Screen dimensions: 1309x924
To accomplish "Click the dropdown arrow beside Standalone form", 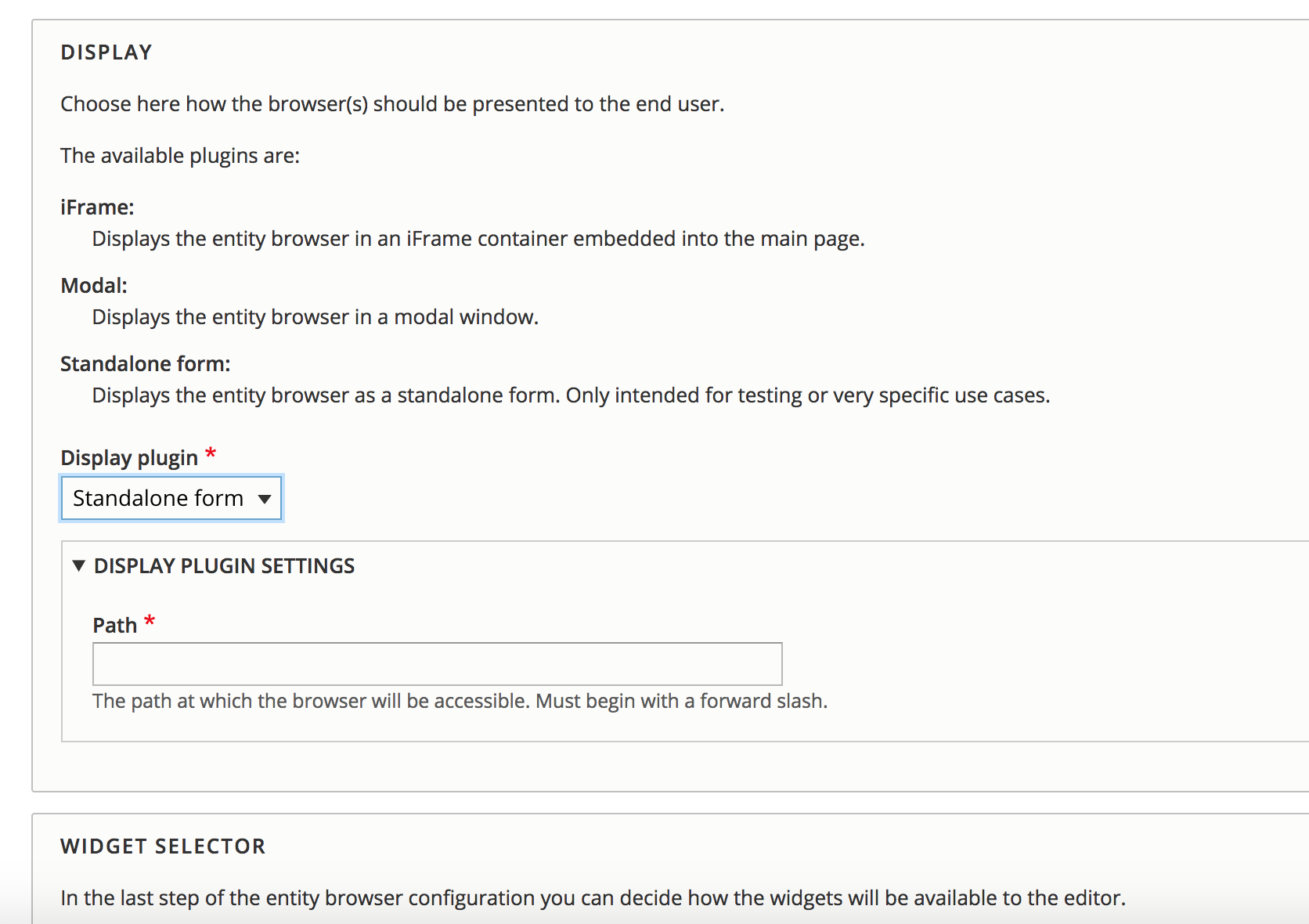I will coord(265,499).
